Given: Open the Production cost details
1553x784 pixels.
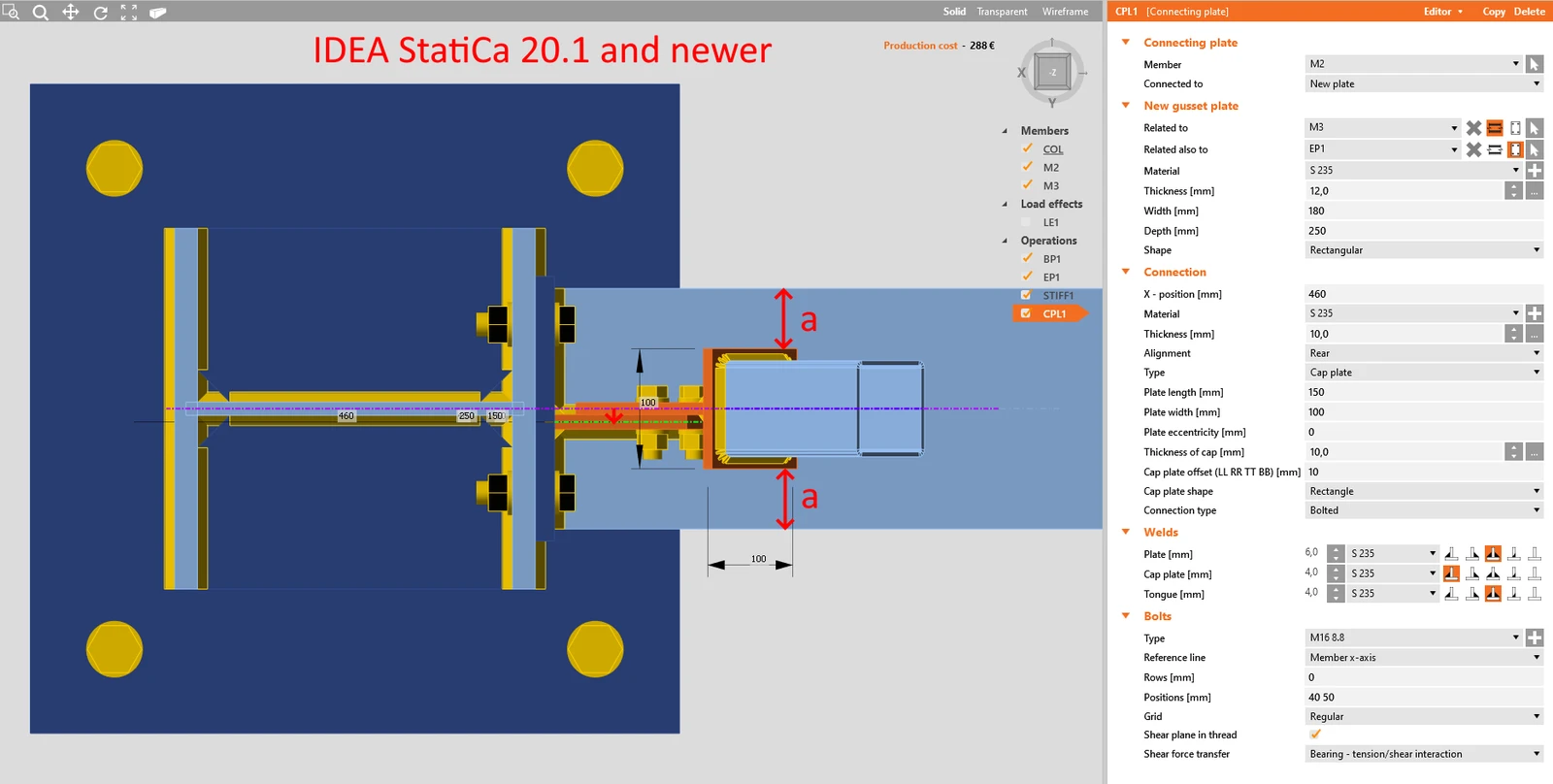Looking at the screenshot, I should (920, 46).
